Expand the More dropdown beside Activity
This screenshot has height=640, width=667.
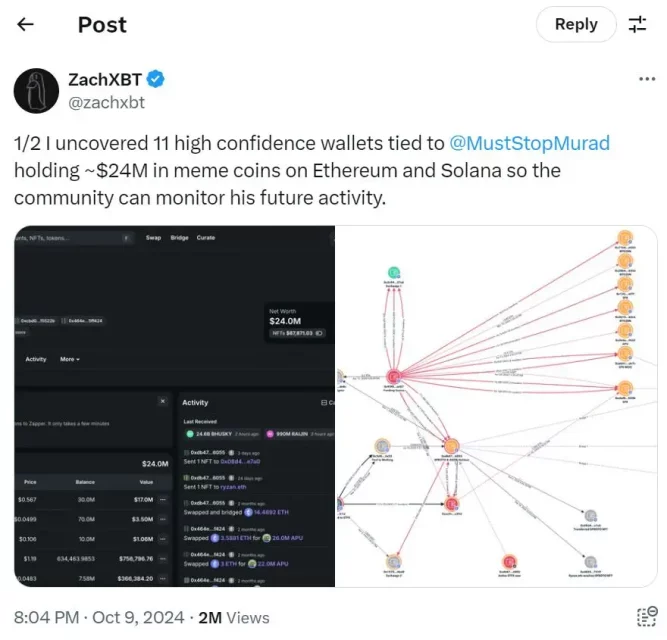click(69, 359)
